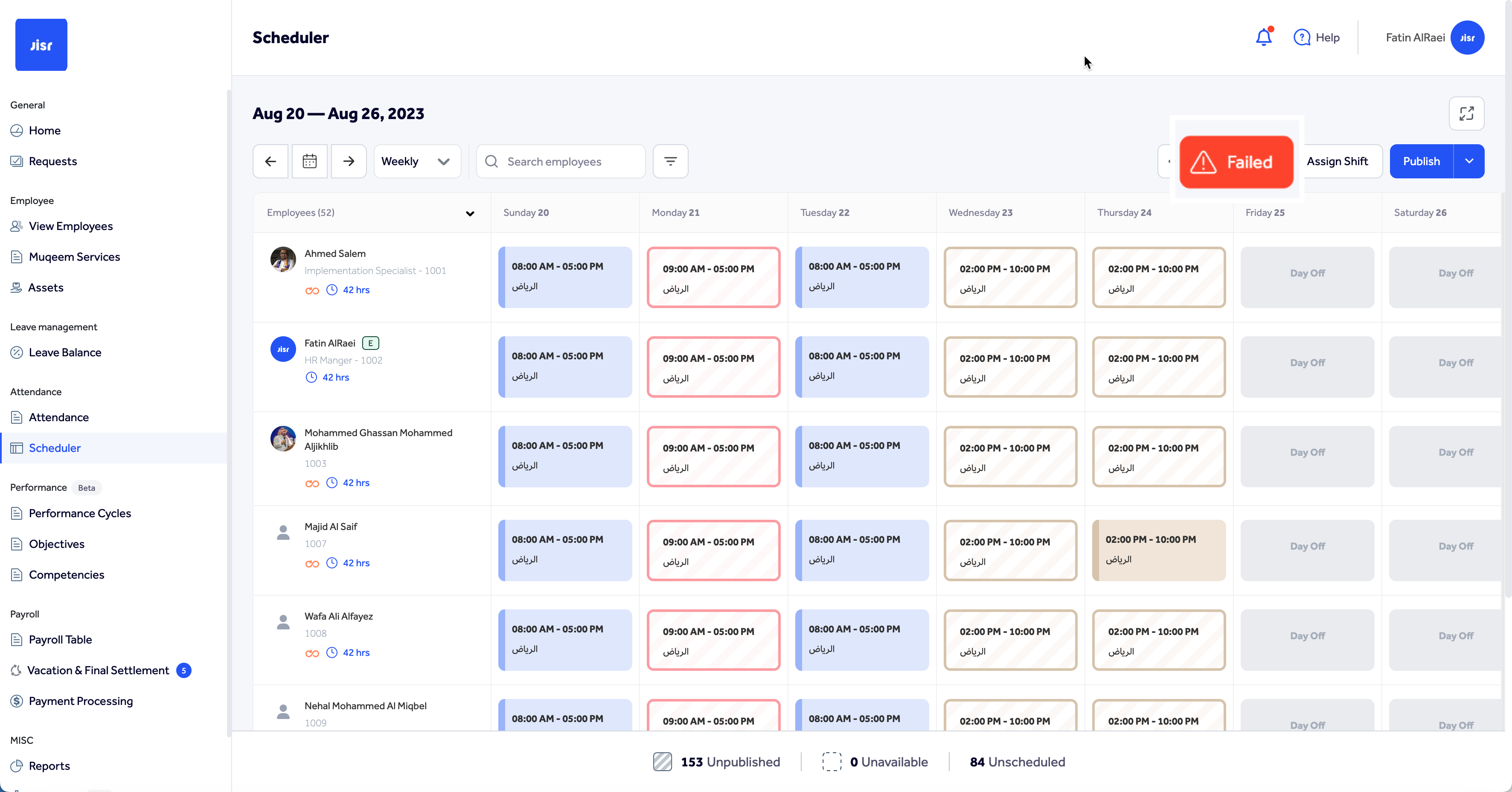Viewport: 1512px width, 792px height.
Task: Open Attendance from the sidebar
Action: (x=59, y=417)
